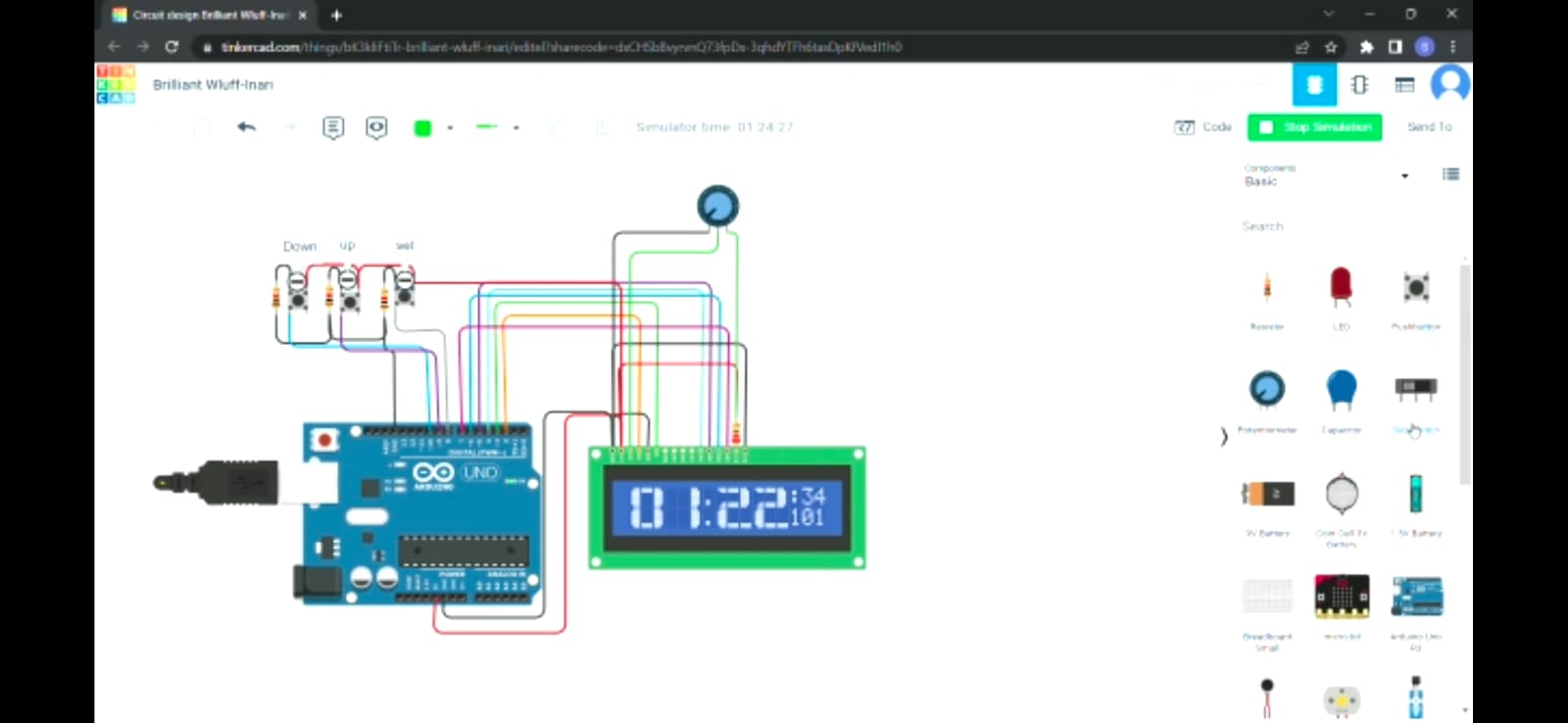This screenshot has height=723, width=1568.
Task: Expand the Components Basic dropdown
Action: click(1326, 176)
